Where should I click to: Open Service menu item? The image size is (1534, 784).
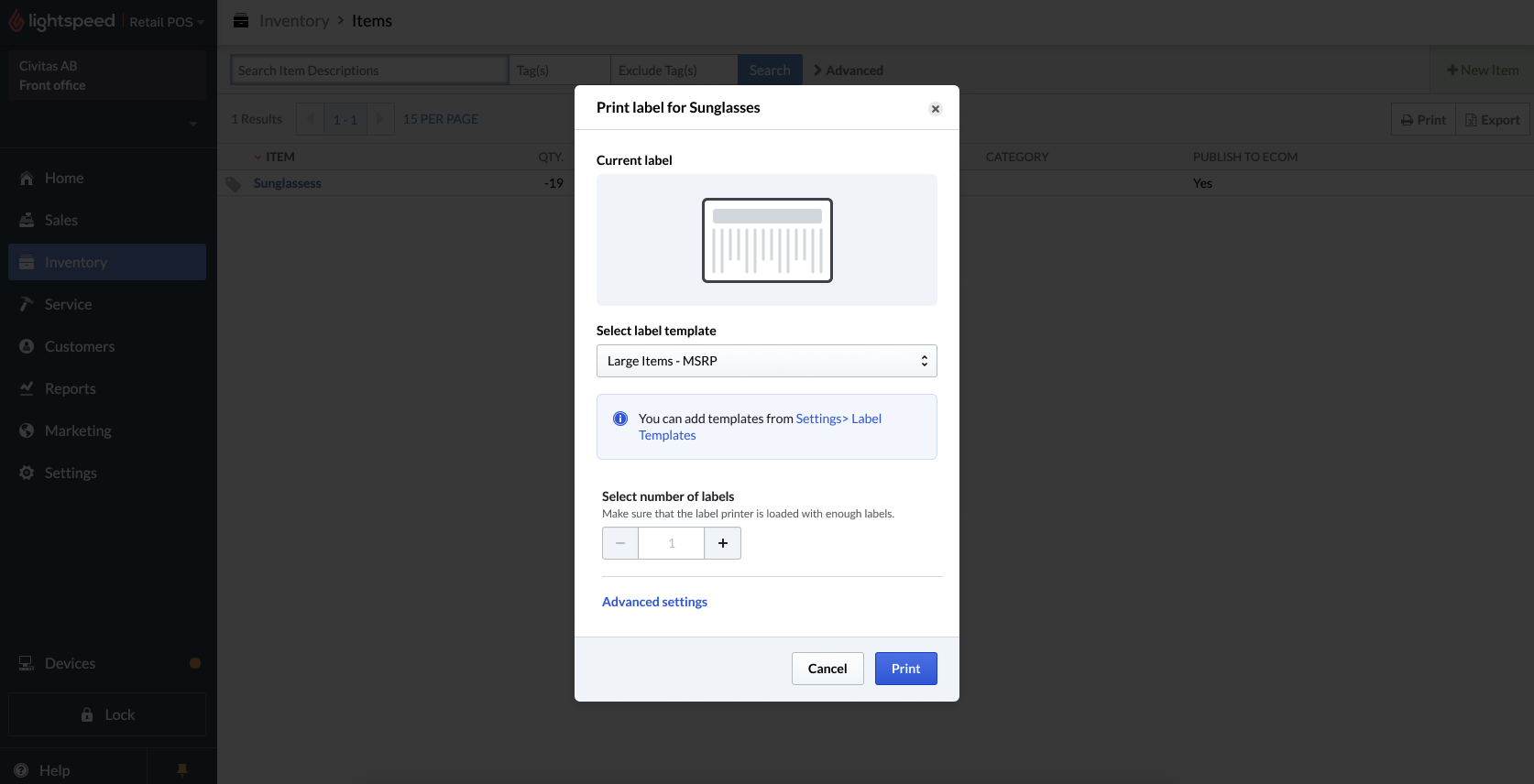[x=107, y=304]
